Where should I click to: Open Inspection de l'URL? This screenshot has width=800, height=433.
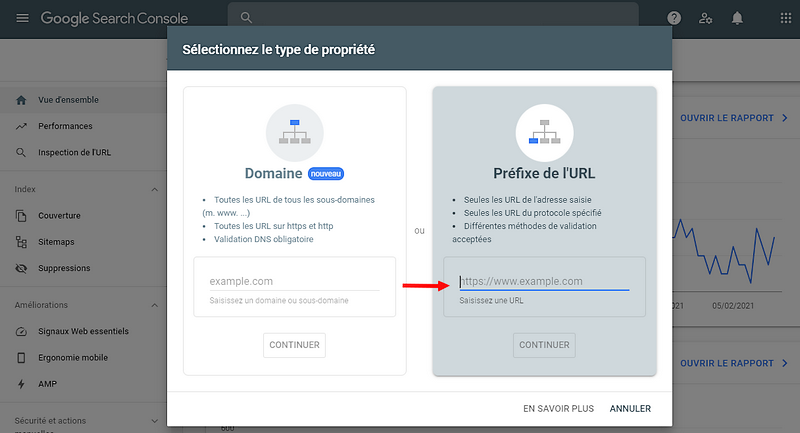(75, 153)
